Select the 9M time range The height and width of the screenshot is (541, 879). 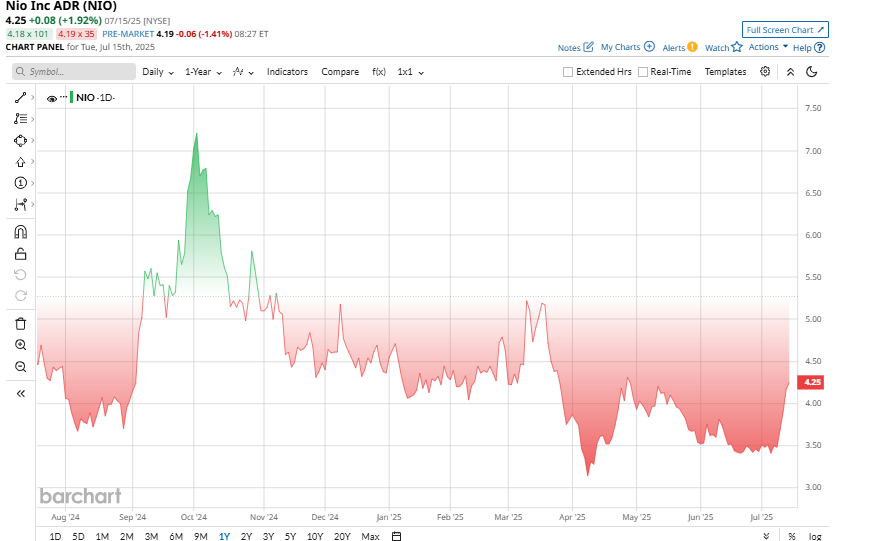pos(201,537)
